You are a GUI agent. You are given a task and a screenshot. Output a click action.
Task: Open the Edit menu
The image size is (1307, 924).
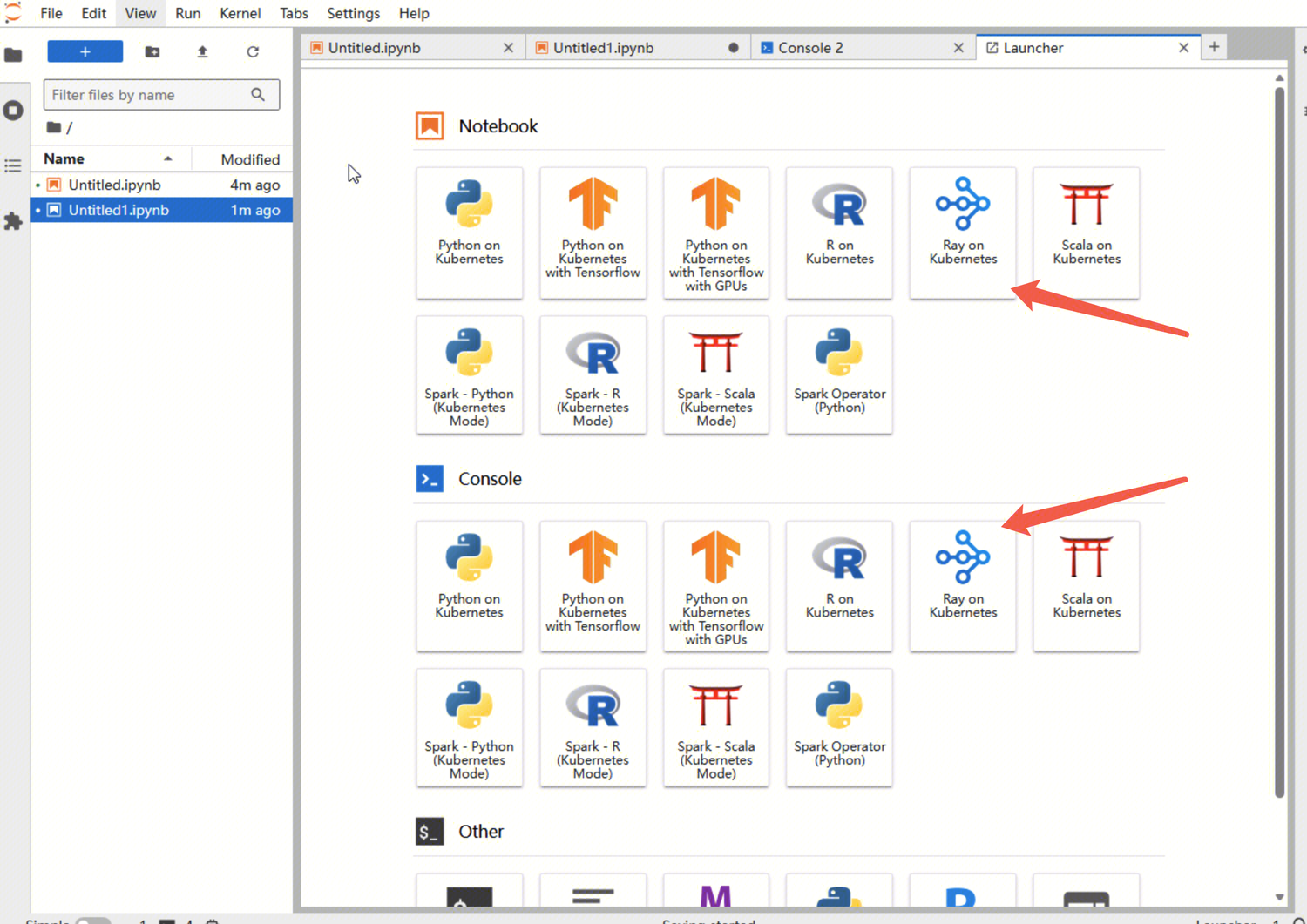94,13
